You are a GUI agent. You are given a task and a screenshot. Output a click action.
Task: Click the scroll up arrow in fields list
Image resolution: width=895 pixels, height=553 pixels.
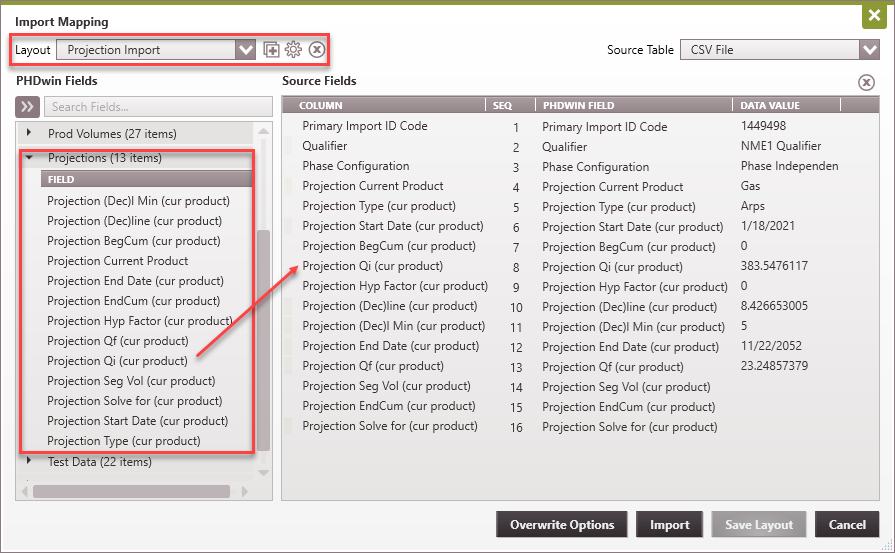click(263, 131)
